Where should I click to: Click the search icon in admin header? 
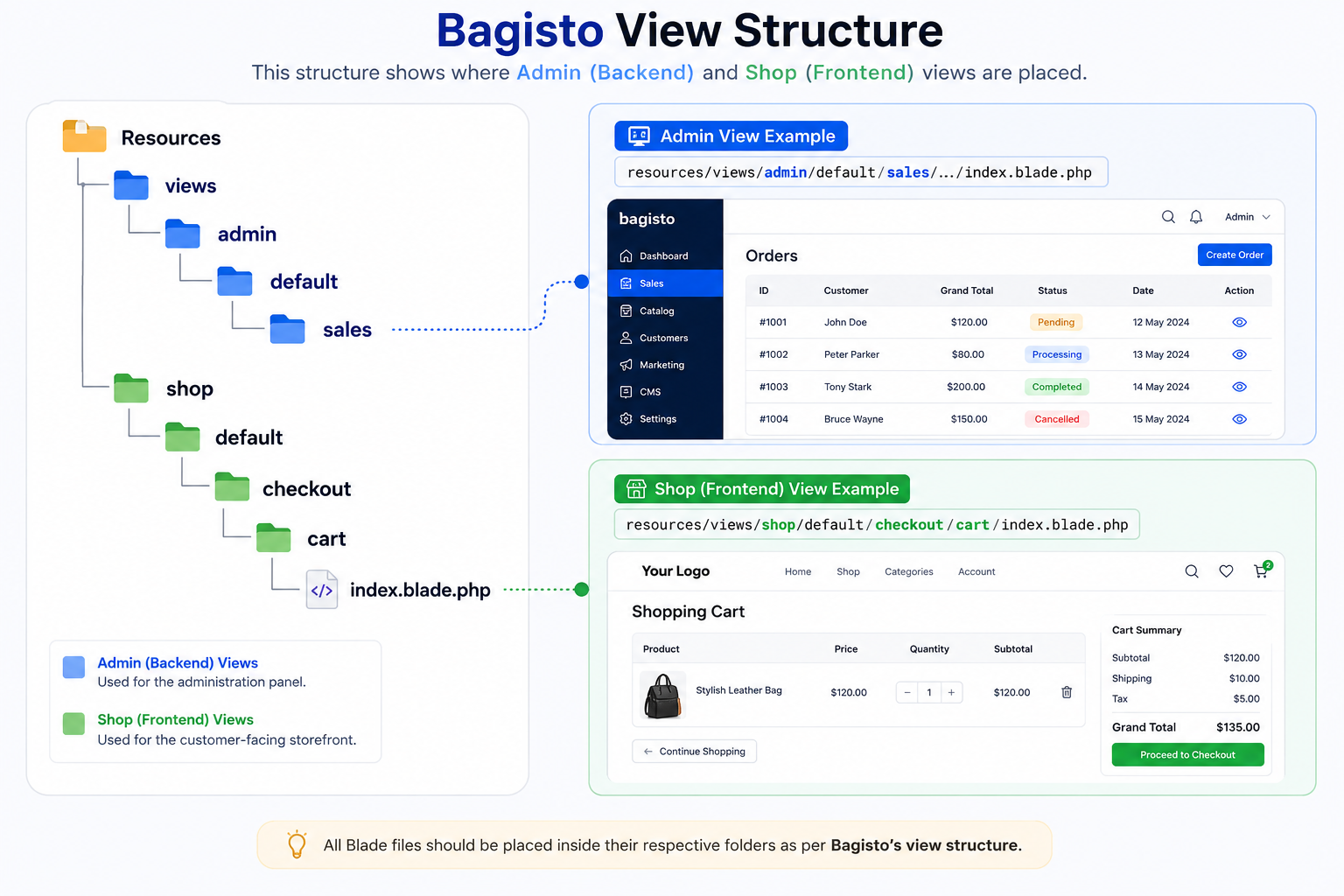coord(1168,217)
